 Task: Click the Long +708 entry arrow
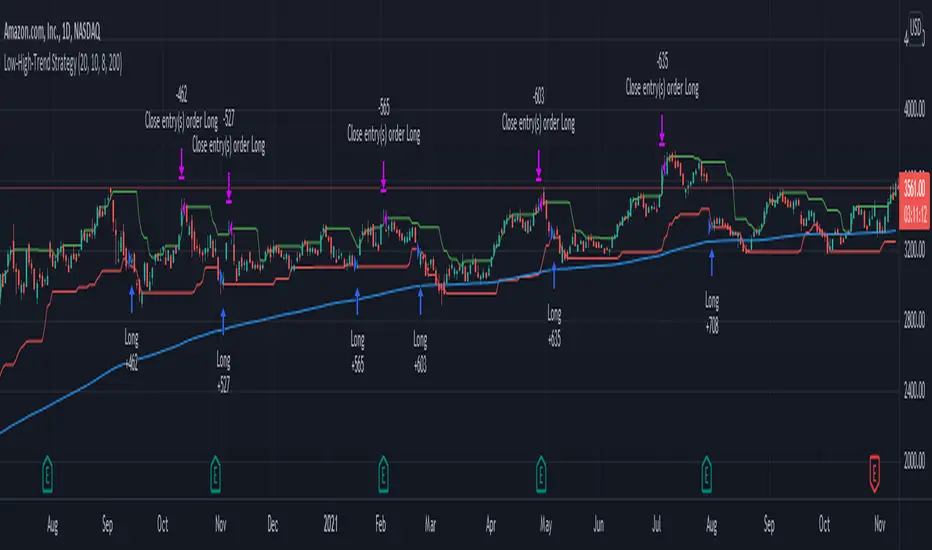[711, 262]
